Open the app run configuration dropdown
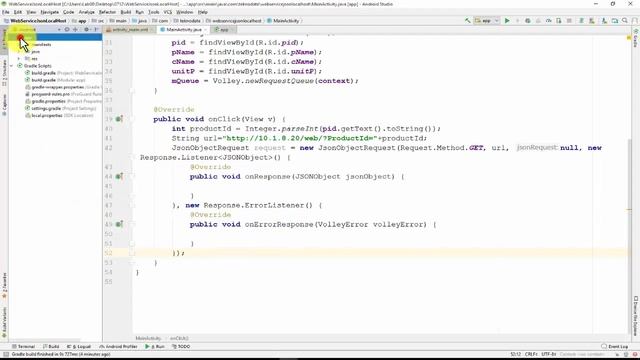640x360 pixels. point(487,20)
